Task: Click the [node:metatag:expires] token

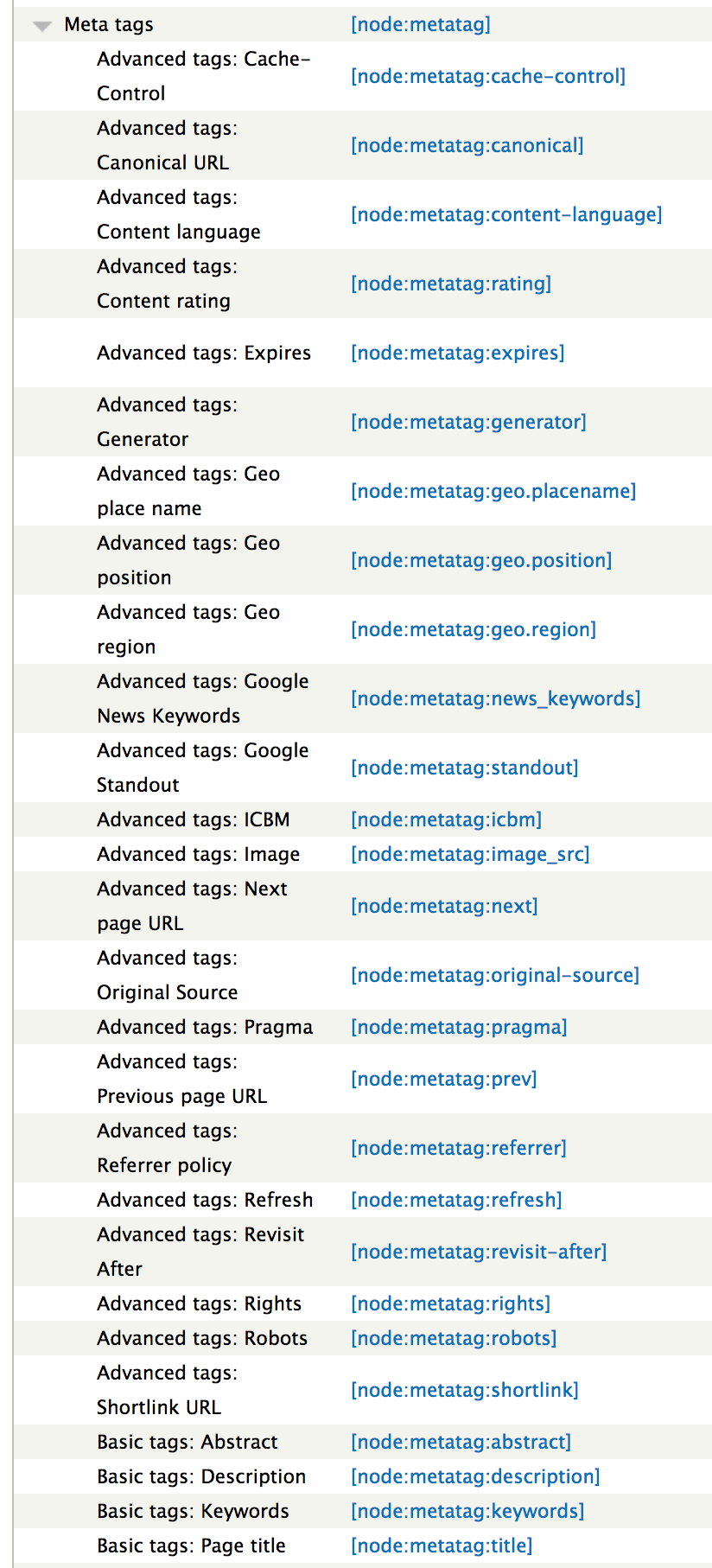Action: click(458, 353)
